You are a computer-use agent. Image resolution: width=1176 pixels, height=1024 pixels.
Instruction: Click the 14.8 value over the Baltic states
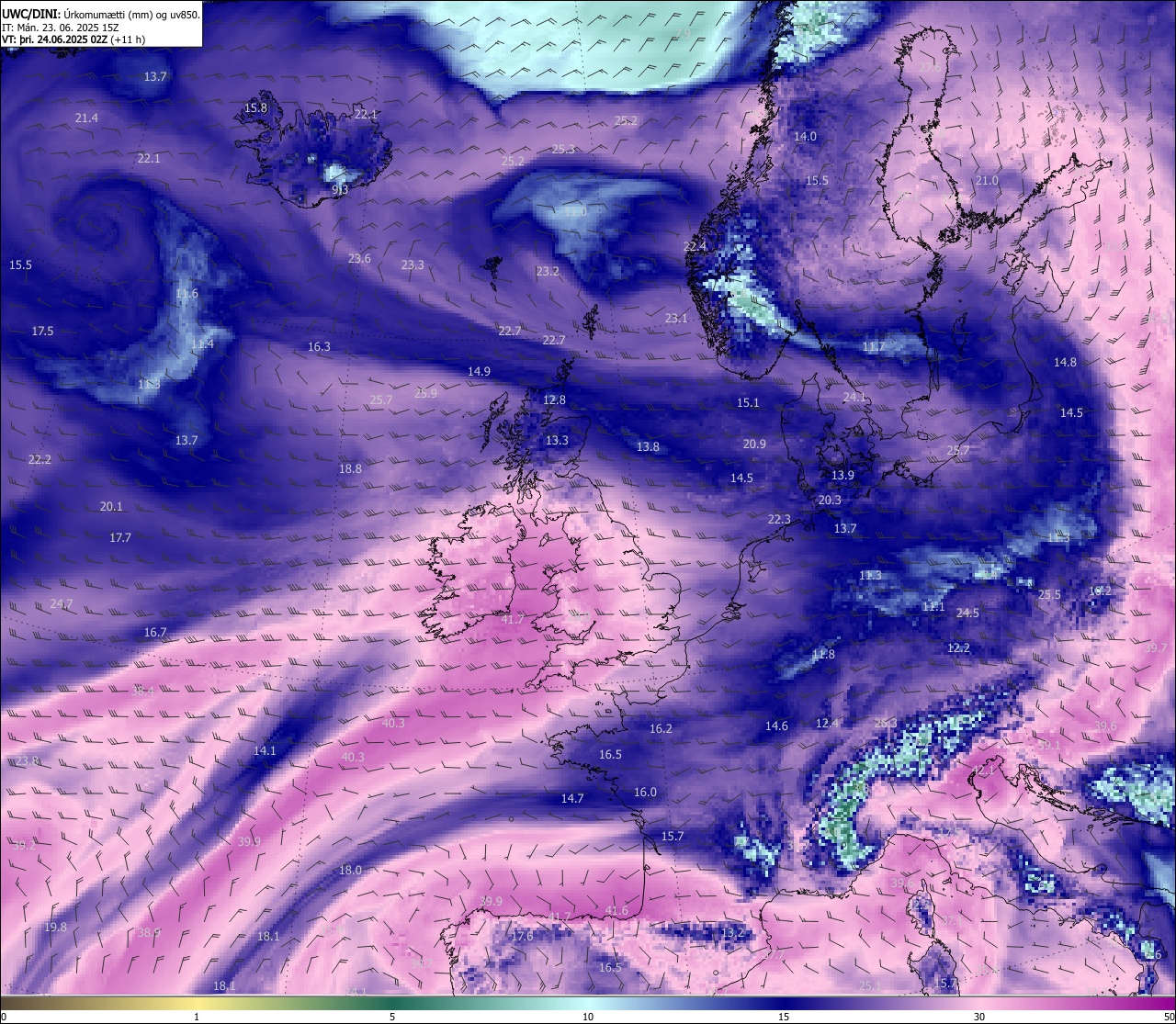[1065, 363]
